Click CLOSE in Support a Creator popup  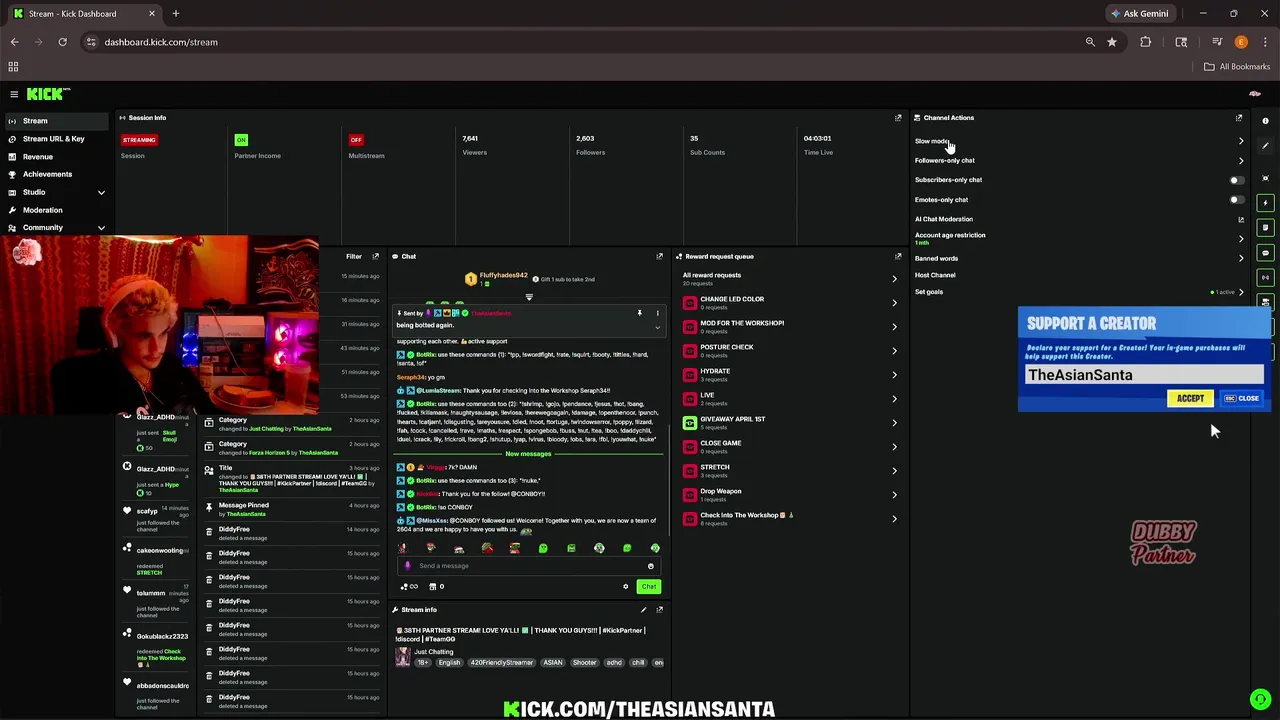[x=1242, y=398]
